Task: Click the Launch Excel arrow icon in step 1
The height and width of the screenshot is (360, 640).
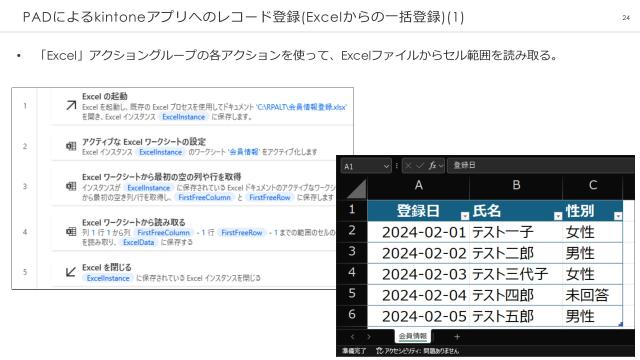Action: tap(71, 106)
